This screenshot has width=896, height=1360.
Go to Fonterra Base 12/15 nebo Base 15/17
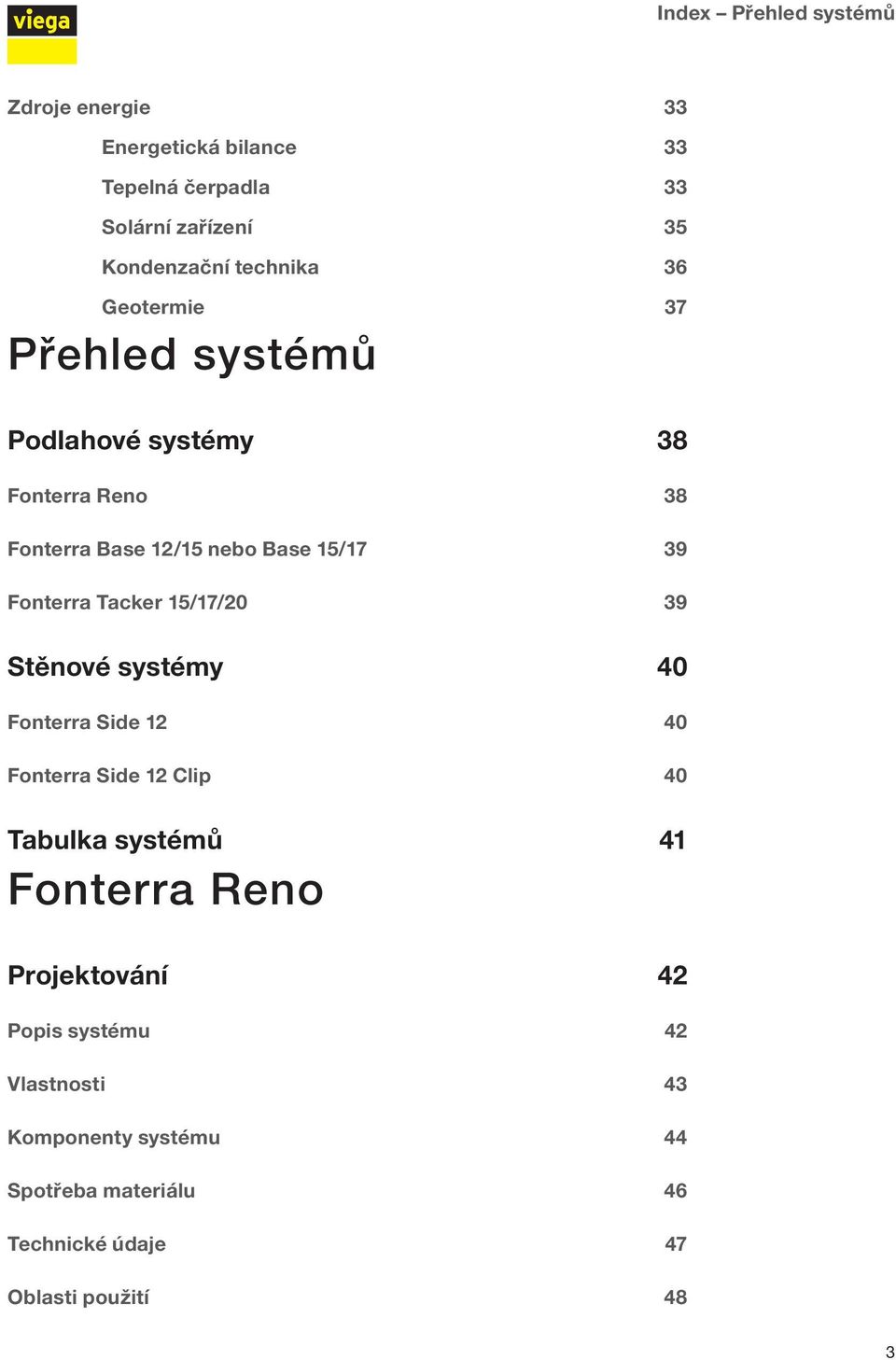coord(187,549)
